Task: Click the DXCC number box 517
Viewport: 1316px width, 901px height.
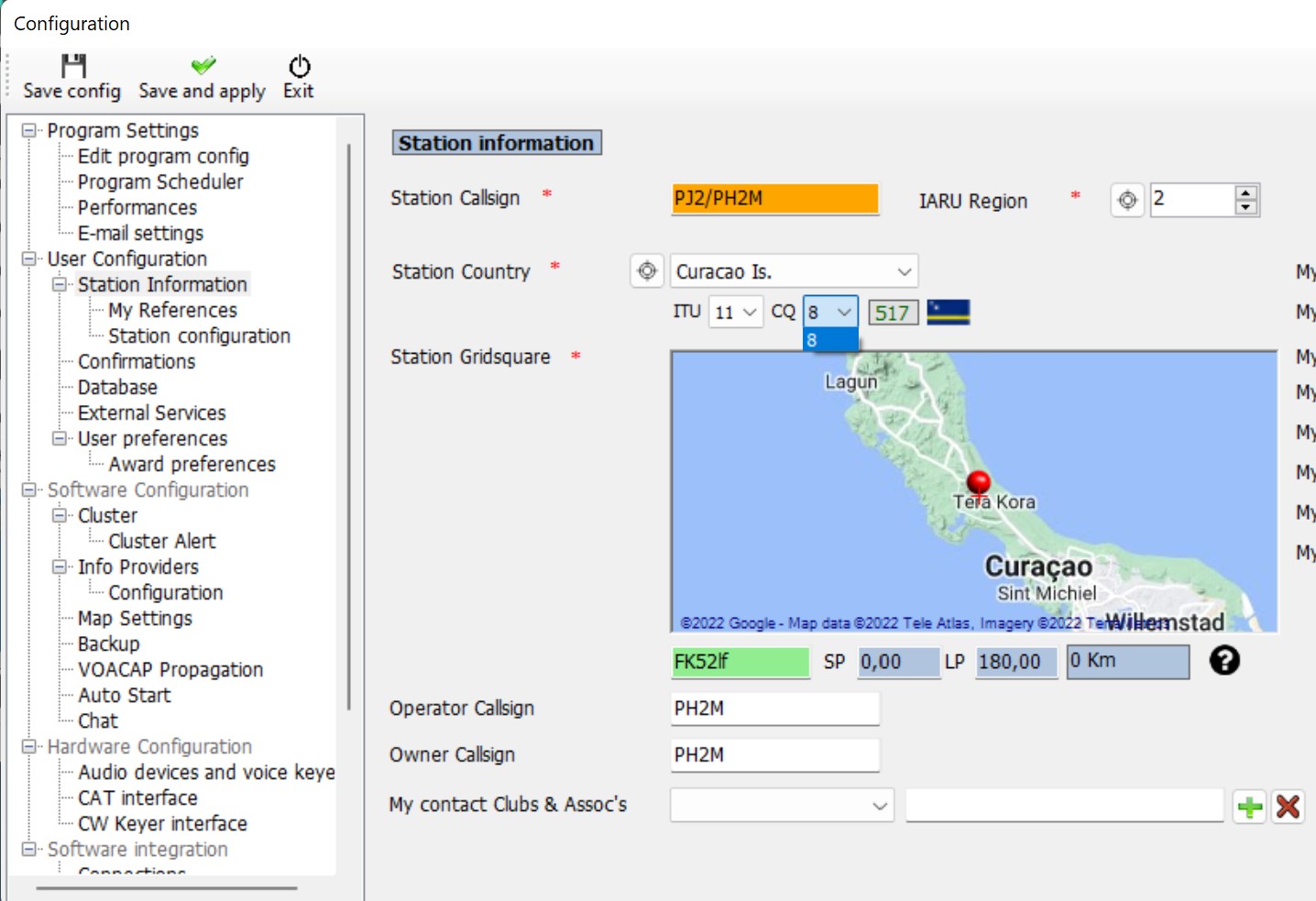Action: (x=892, y=313)
